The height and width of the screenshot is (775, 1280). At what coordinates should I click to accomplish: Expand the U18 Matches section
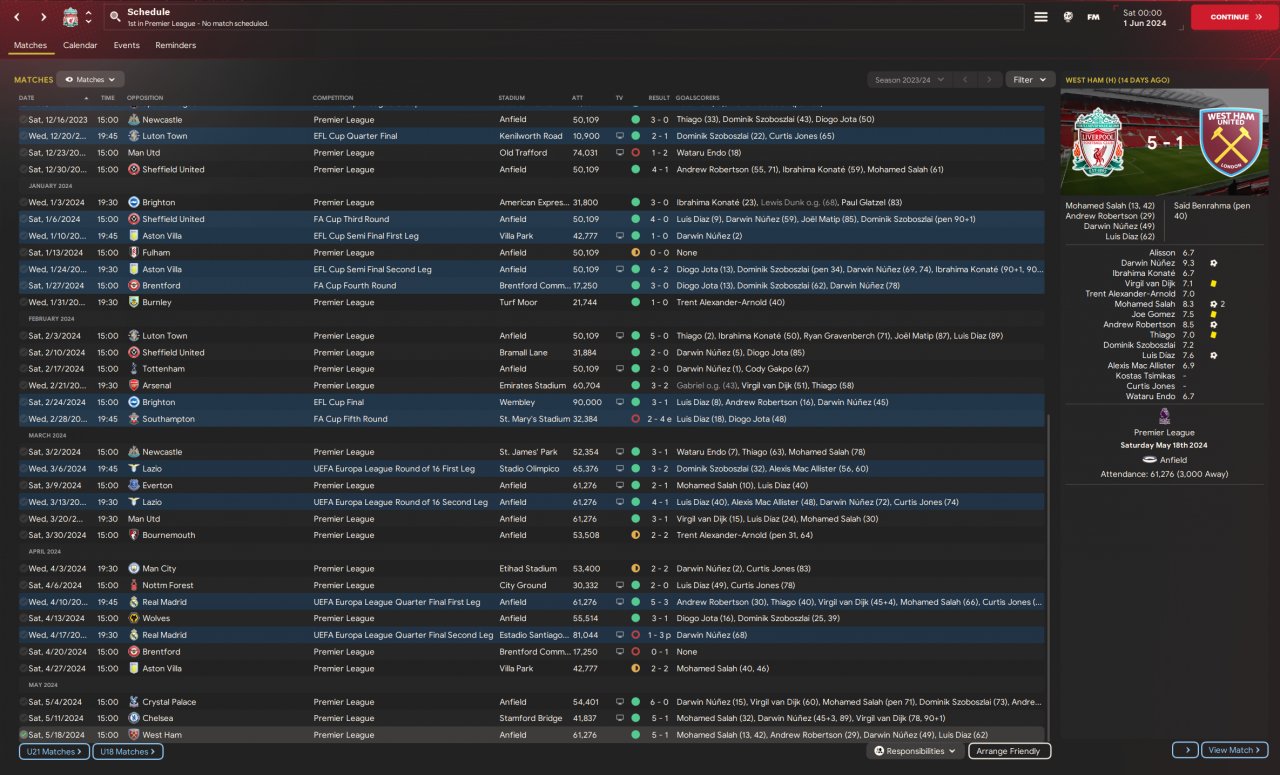(128, 751)
